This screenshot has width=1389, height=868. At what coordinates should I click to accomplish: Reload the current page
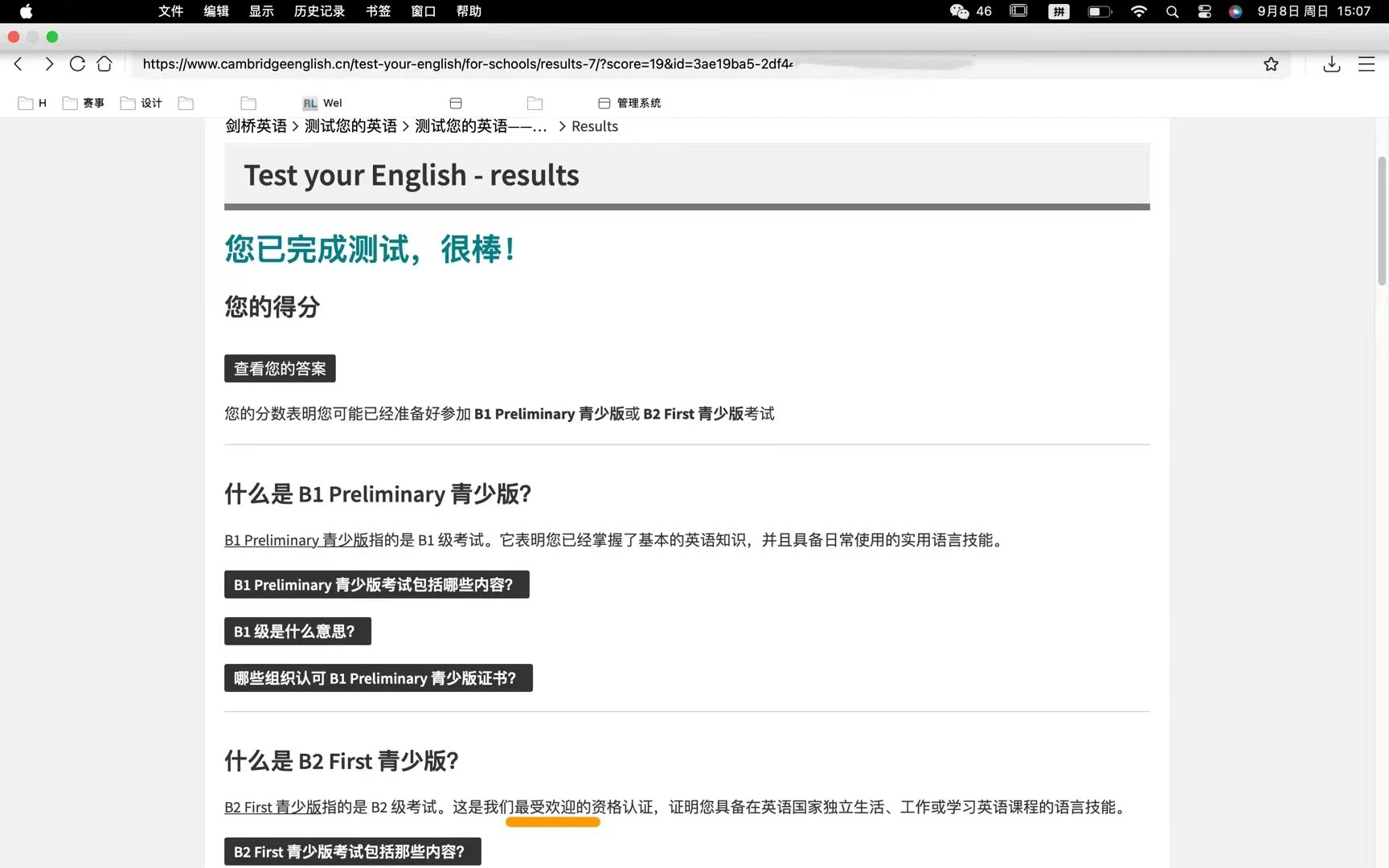(77, 64)
